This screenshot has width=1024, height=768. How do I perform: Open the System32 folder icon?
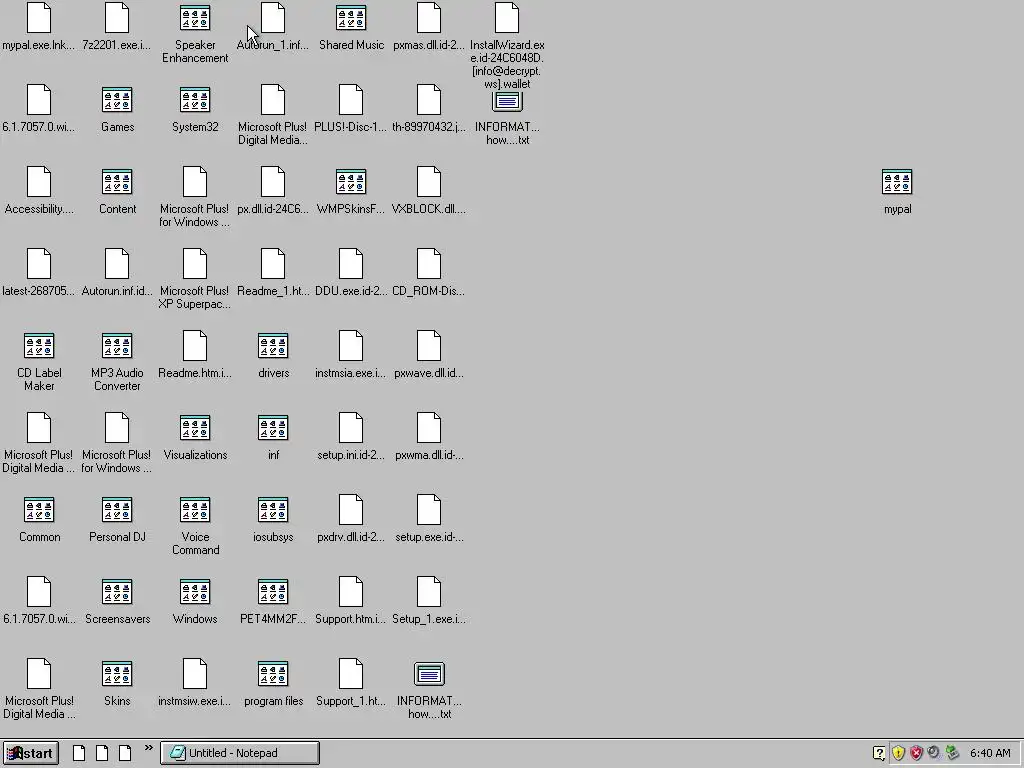pyautogui.click(x=195, y=100)
